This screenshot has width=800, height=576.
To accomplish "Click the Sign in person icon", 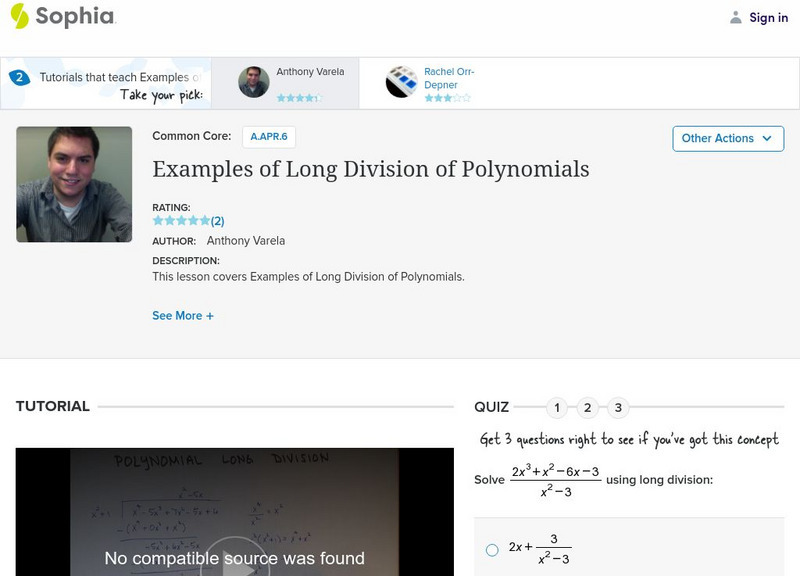I will click(x=736, y=17).
